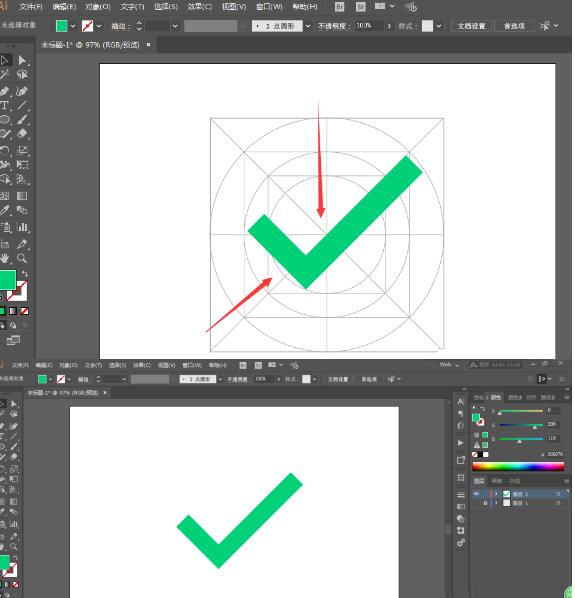Viewport: 575px width, 598px height.
Task: Open 效果(C) menu in top window
Action: 199,7
